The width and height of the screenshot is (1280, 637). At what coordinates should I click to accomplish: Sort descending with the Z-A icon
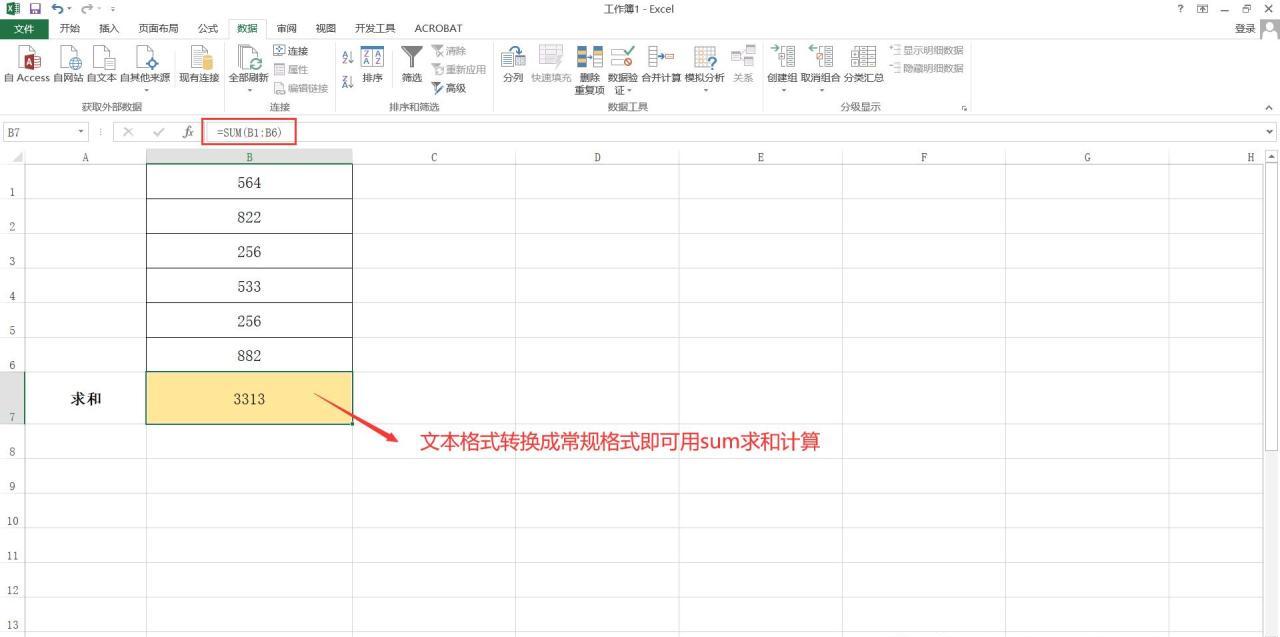tap(347, 81)
